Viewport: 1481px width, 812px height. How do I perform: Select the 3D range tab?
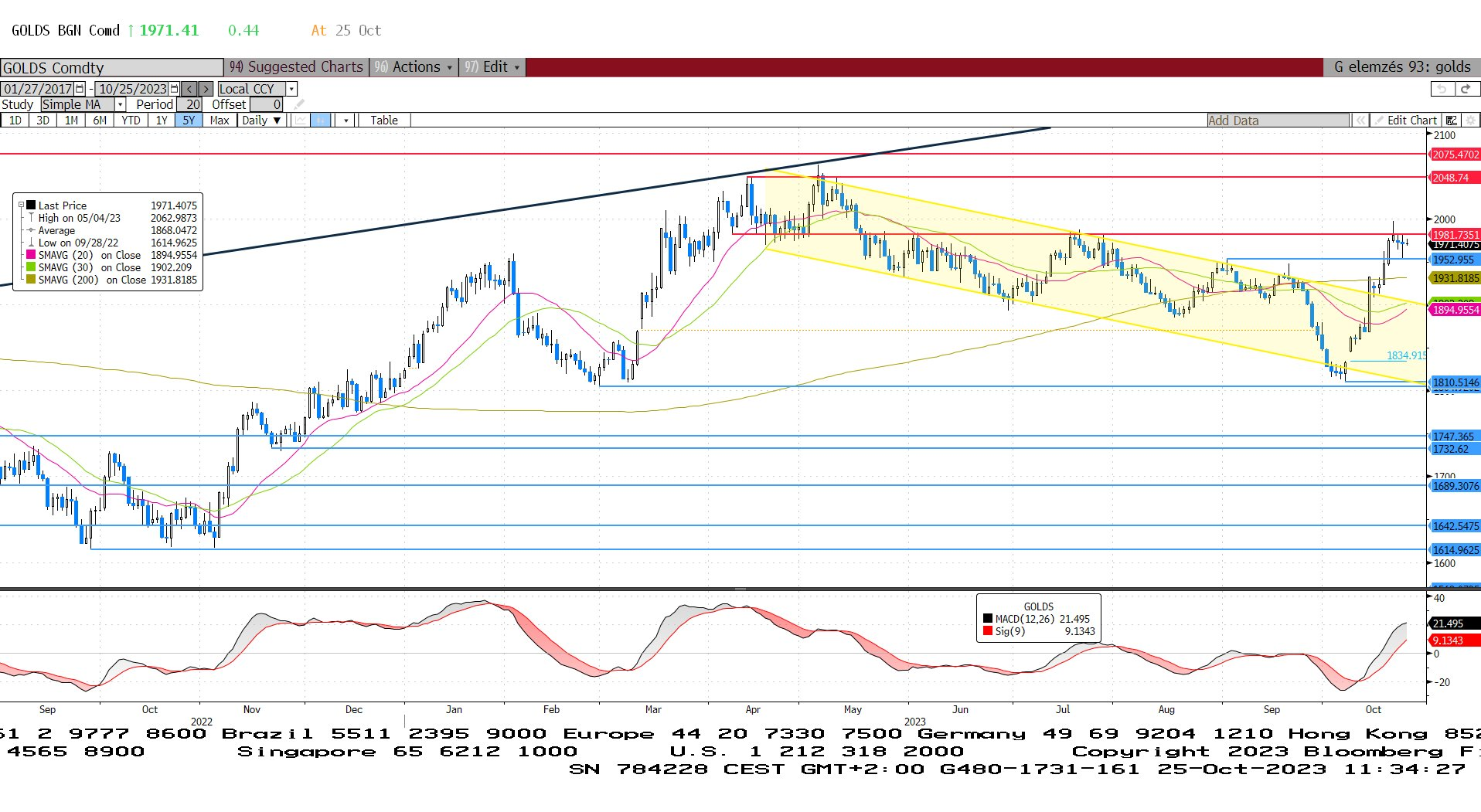point(43,121)
